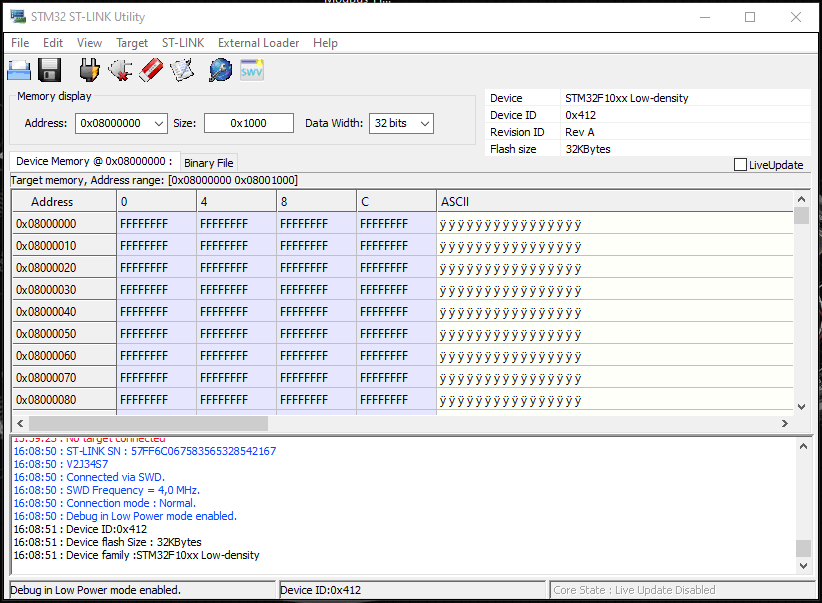This screenshot has width=822, height=603.
Task: Click column header C in memory grid
Action: [396, 201]
